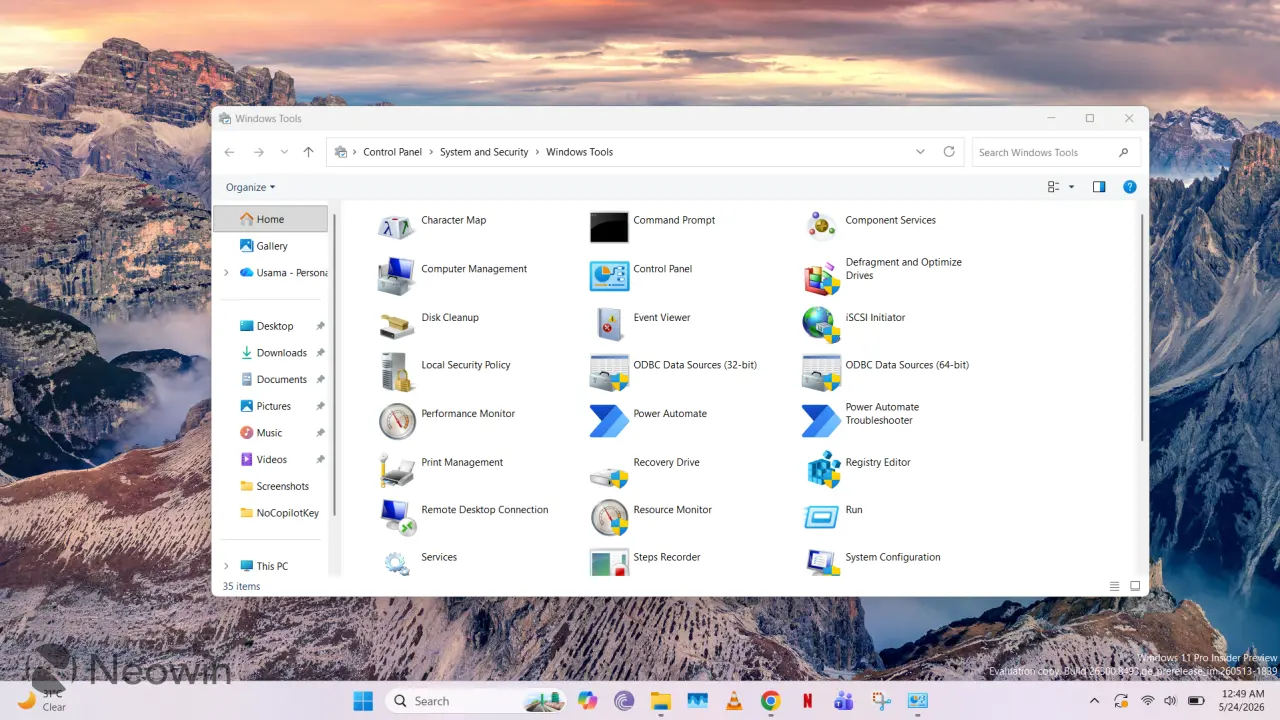Open the recent locations dropdown arrow
Screen dimensions: 1280x720
pos(284,152)
